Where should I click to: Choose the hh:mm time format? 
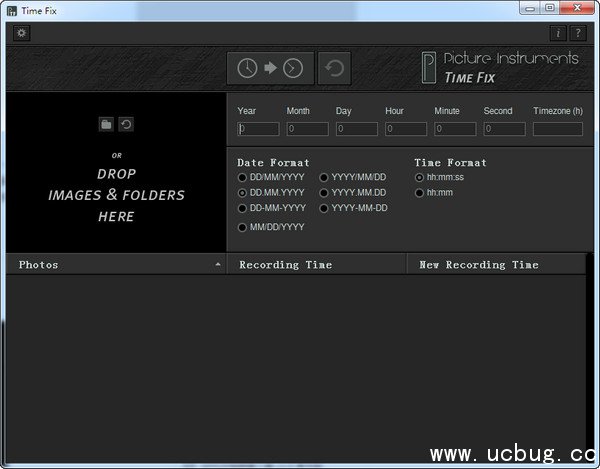[420, 192]
